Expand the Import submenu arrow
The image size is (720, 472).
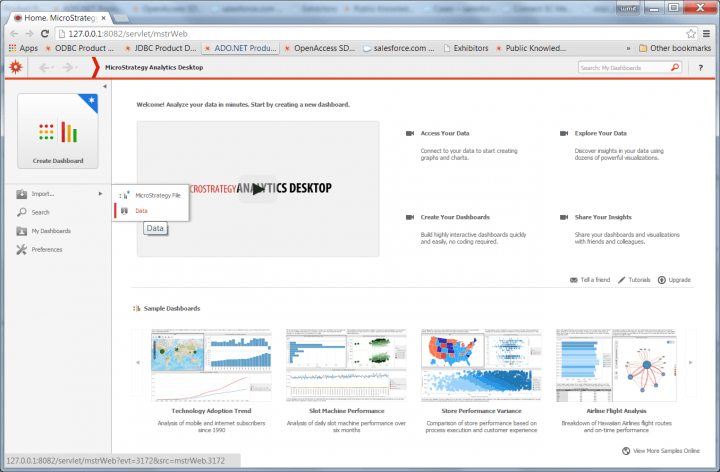[100, 194]
